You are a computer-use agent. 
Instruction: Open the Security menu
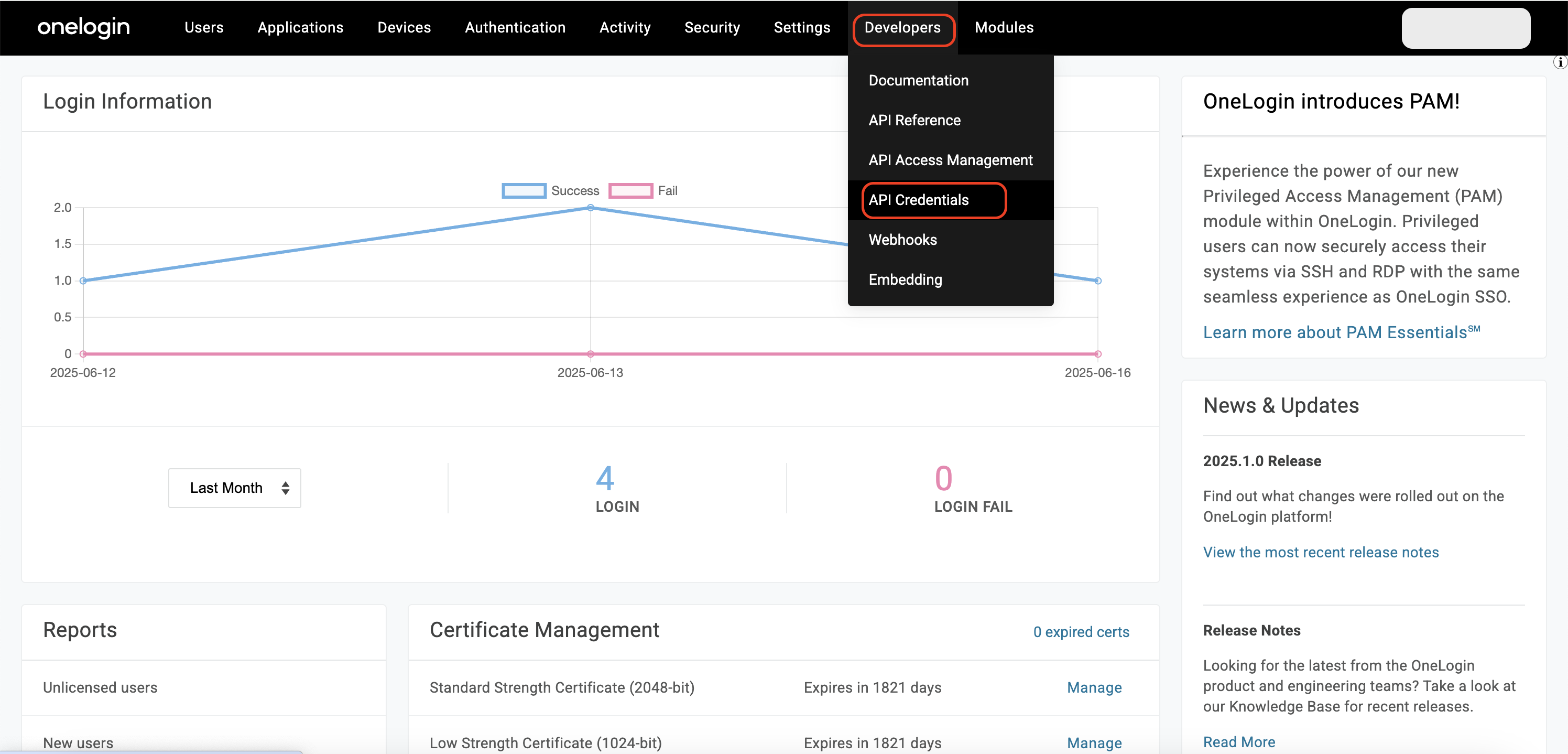[x=712, y=27]
